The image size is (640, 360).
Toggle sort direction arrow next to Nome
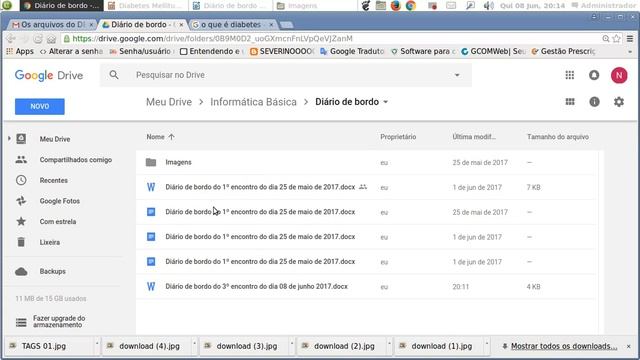tap(171, 137)
